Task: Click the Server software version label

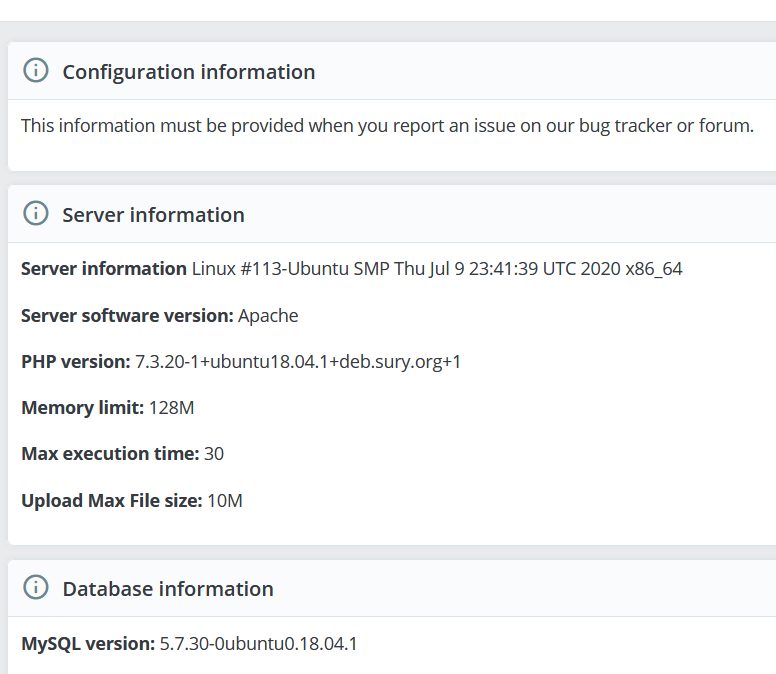Action: [x=127, y=316]
